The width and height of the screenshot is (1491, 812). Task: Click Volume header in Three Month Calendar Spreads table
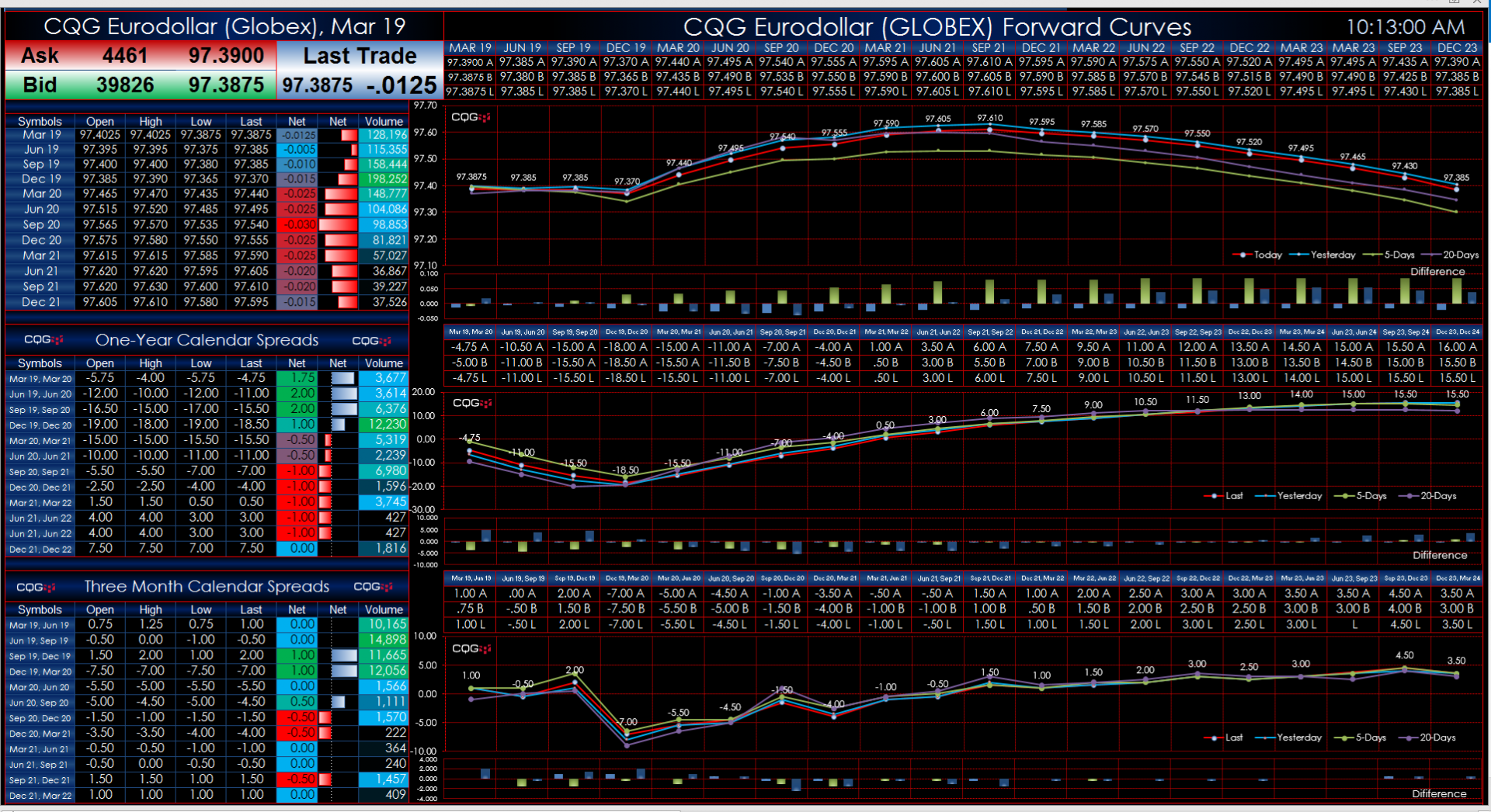point(384,610)
